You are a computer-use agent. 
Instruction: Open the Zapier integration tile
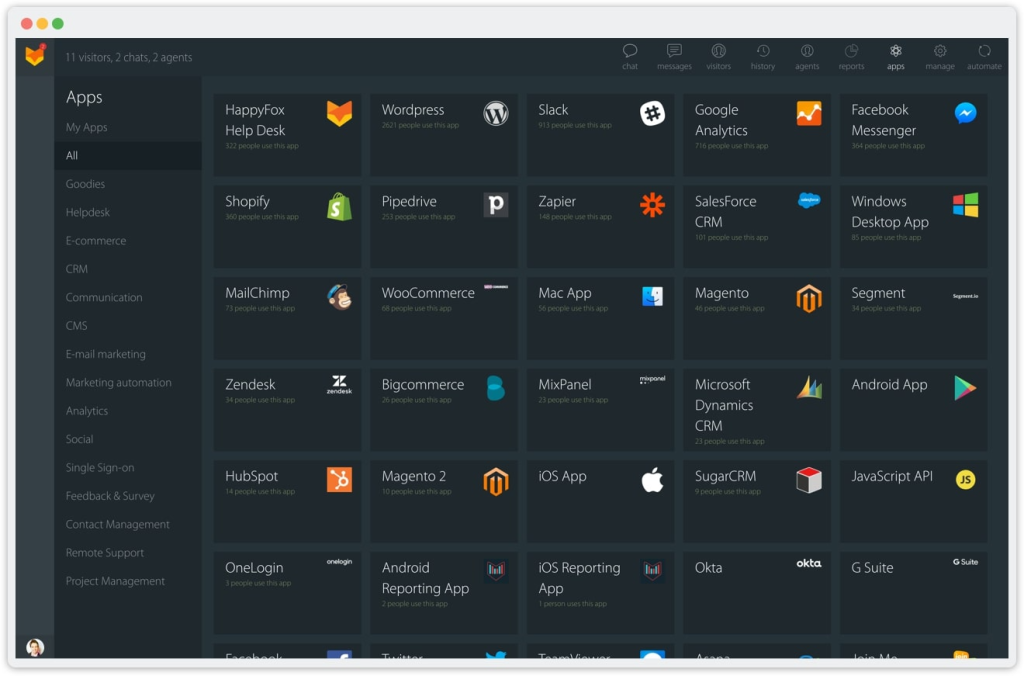[600, 226]
